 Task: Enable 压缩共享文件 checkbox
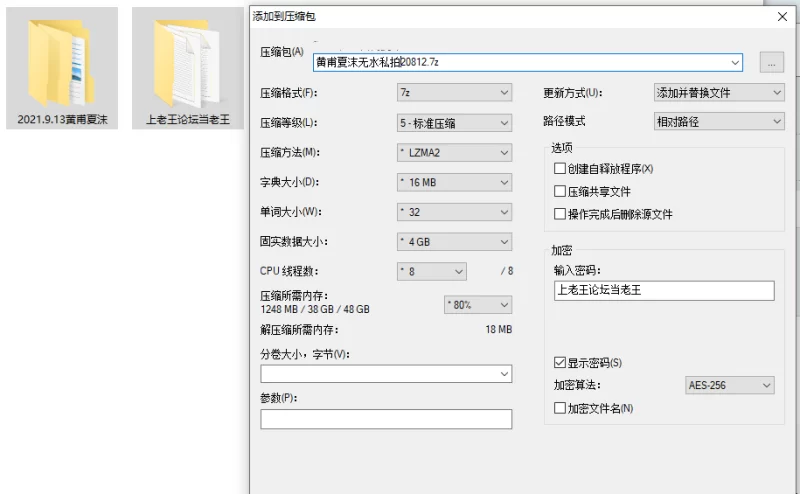560,191
